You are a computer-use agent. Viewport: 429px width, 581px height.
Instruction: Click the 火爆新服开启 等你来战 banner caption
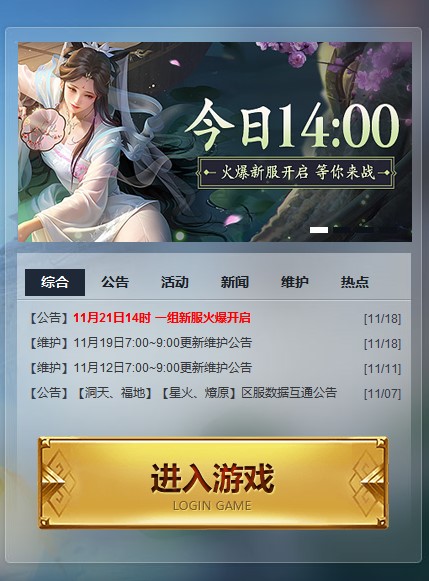click(296, 173)
